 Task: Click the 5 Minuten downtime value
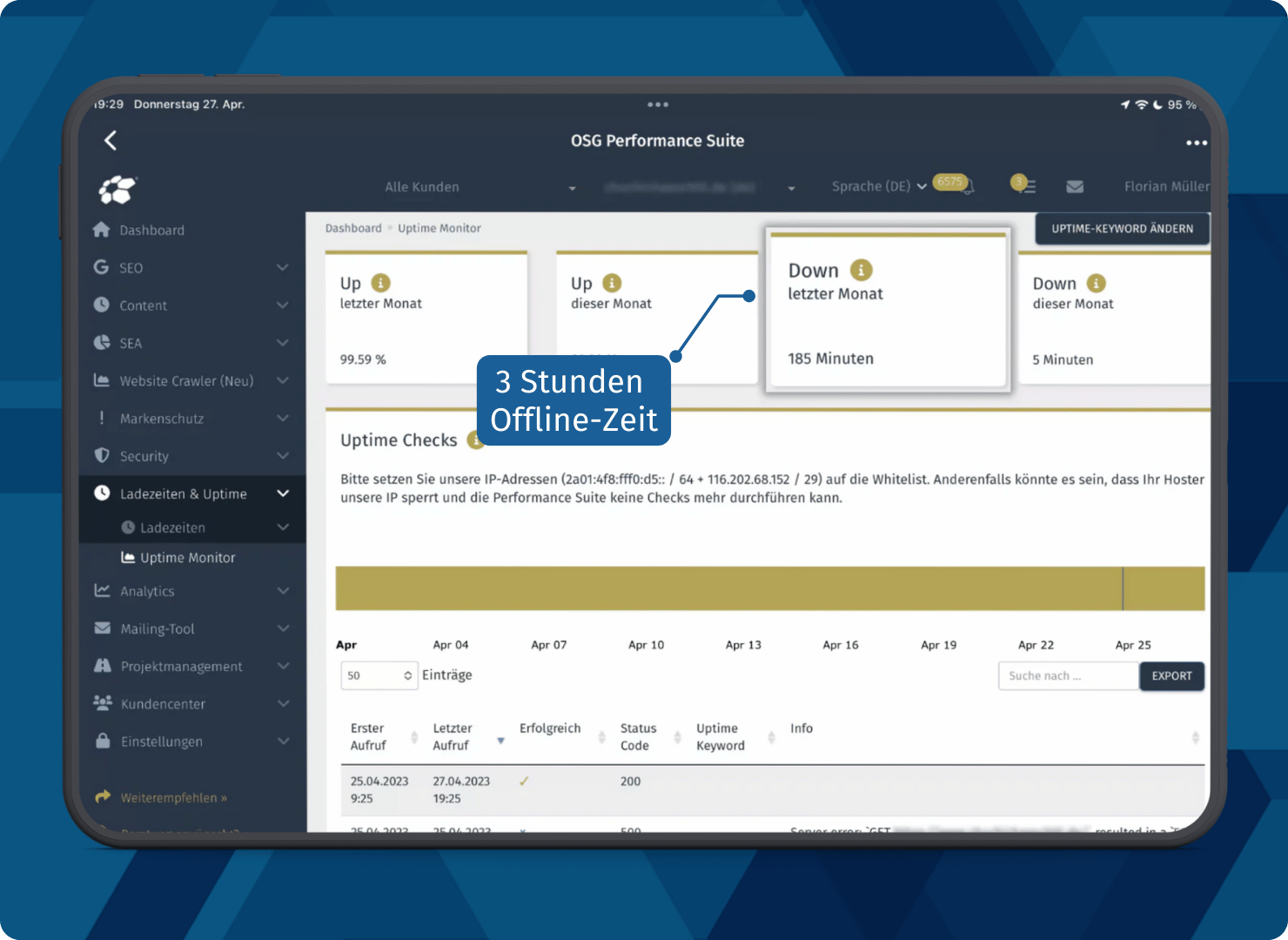click(x=1063, y=359)
